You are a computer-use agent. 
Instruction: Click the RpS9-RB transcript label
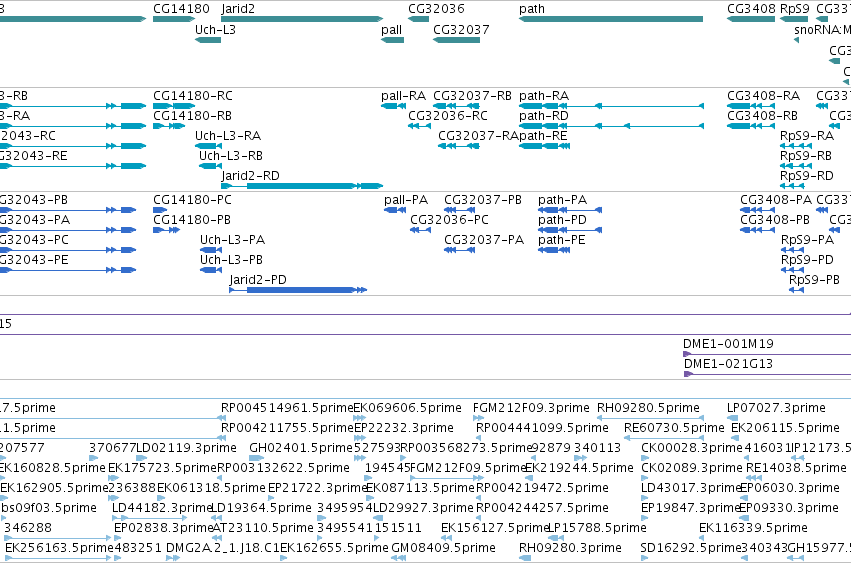[x=806, y=155]
